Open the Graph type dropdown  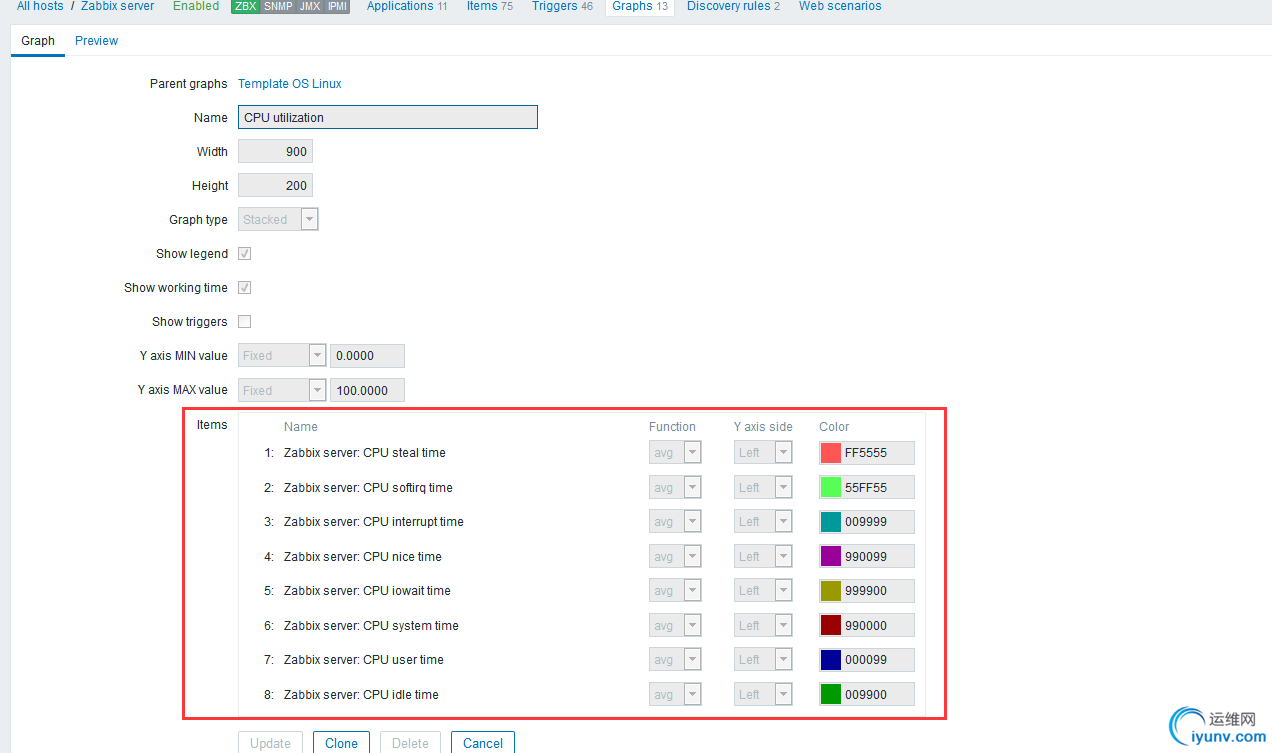tap(278, 220)
